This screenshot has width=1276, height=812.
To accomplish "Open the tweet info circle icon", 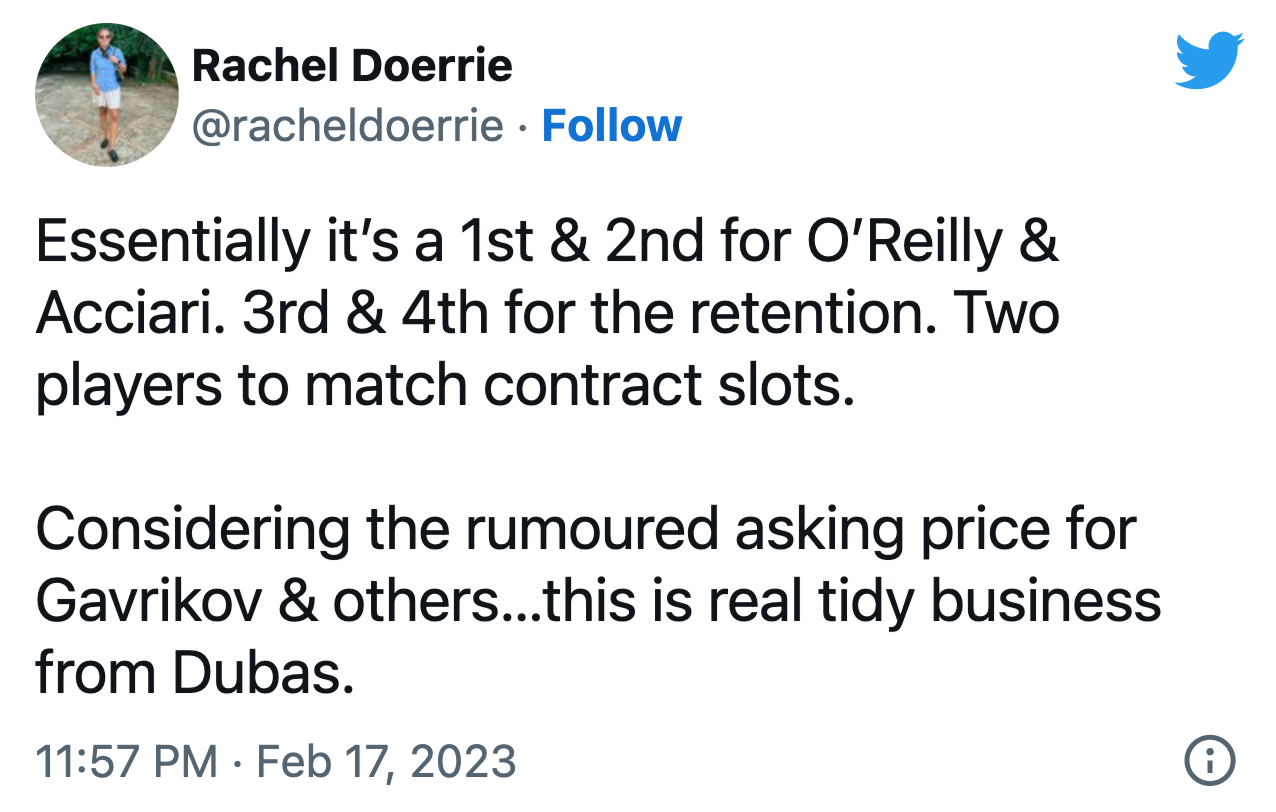I will click(x=1210, y=761).
